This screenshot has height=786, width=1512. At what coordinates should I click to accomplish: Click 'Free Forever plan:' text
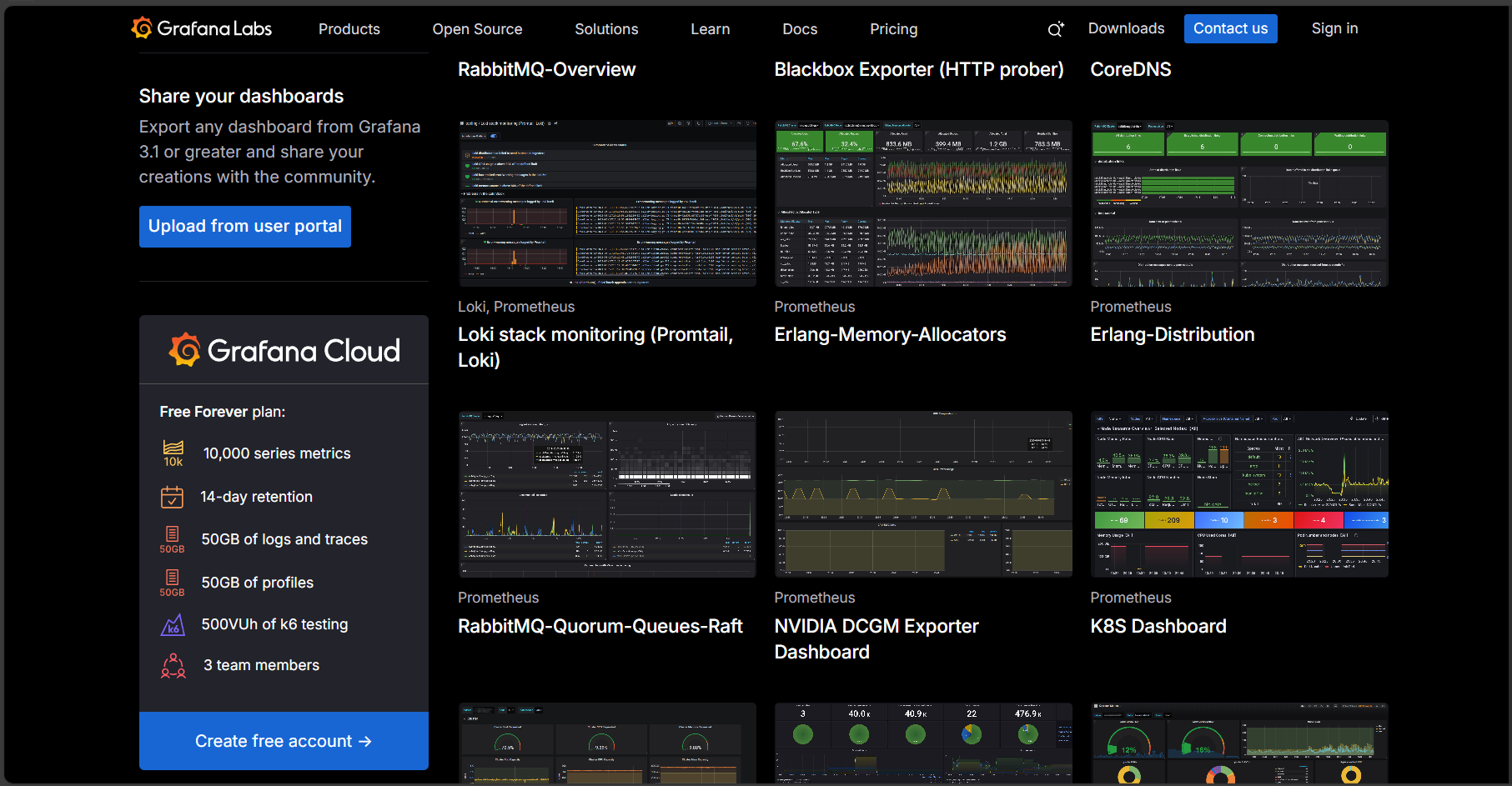coord(223,412)
